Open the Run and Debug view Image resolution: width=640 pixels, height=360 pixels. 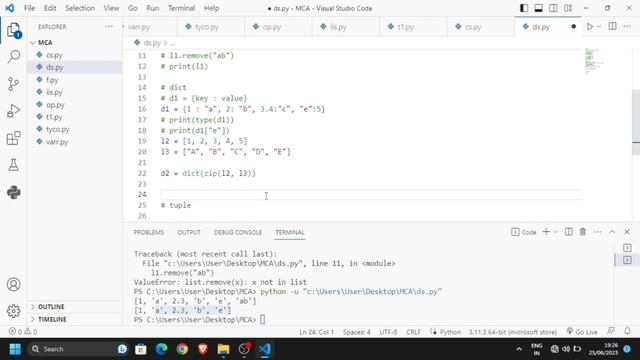13,111
